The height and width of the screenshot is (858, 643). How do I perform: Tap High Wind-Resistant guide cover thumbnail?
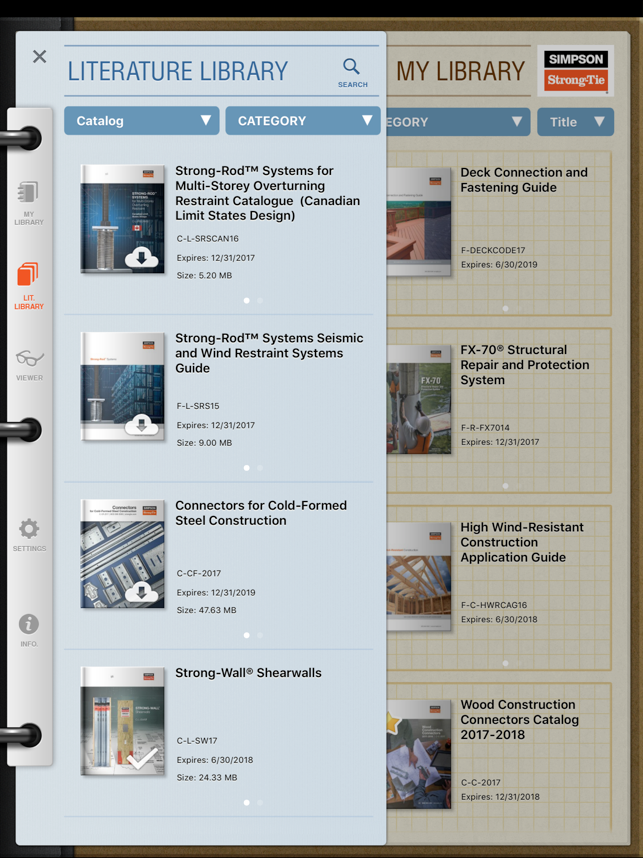click(419, 577)
